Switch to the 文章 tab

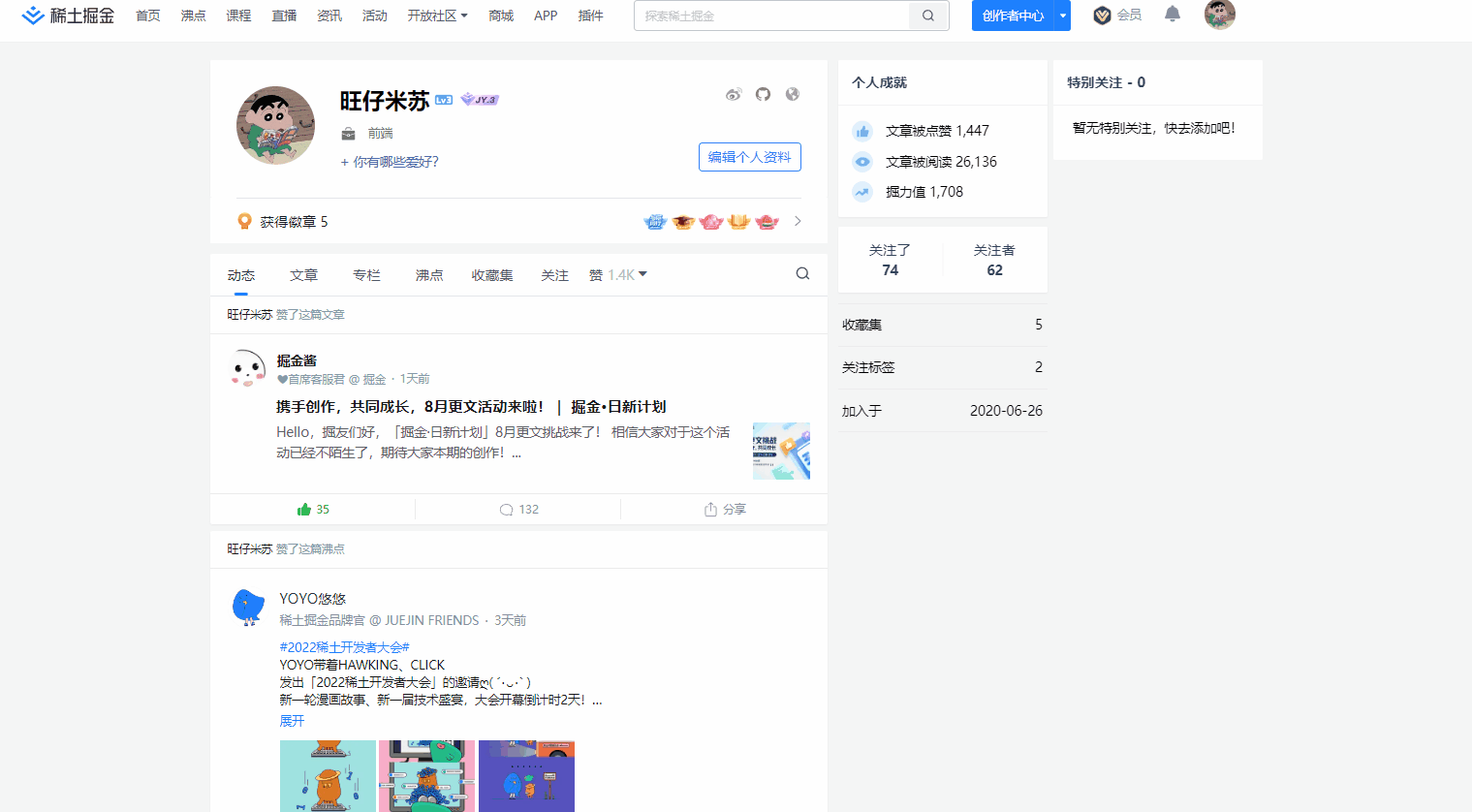[x=304, y=275]
